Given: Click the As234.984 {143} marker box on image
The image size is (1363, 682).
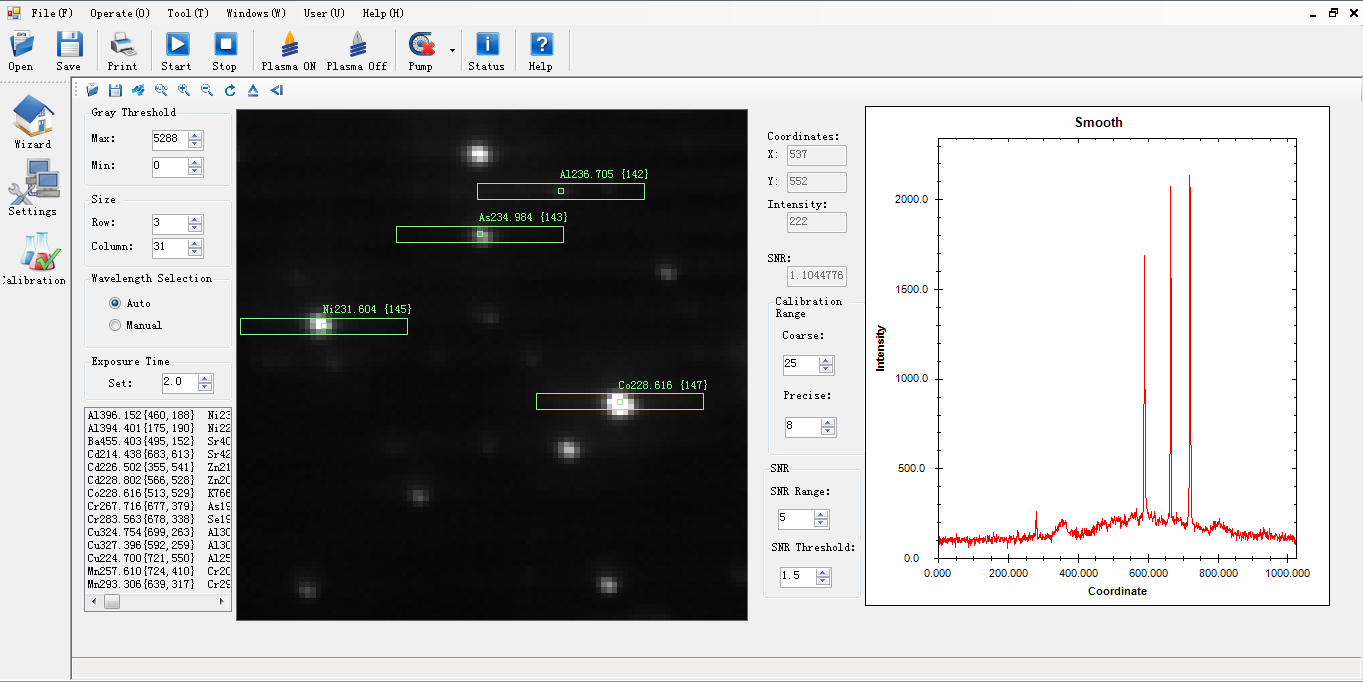Looking at the screenshot, I should click(480, 234).
